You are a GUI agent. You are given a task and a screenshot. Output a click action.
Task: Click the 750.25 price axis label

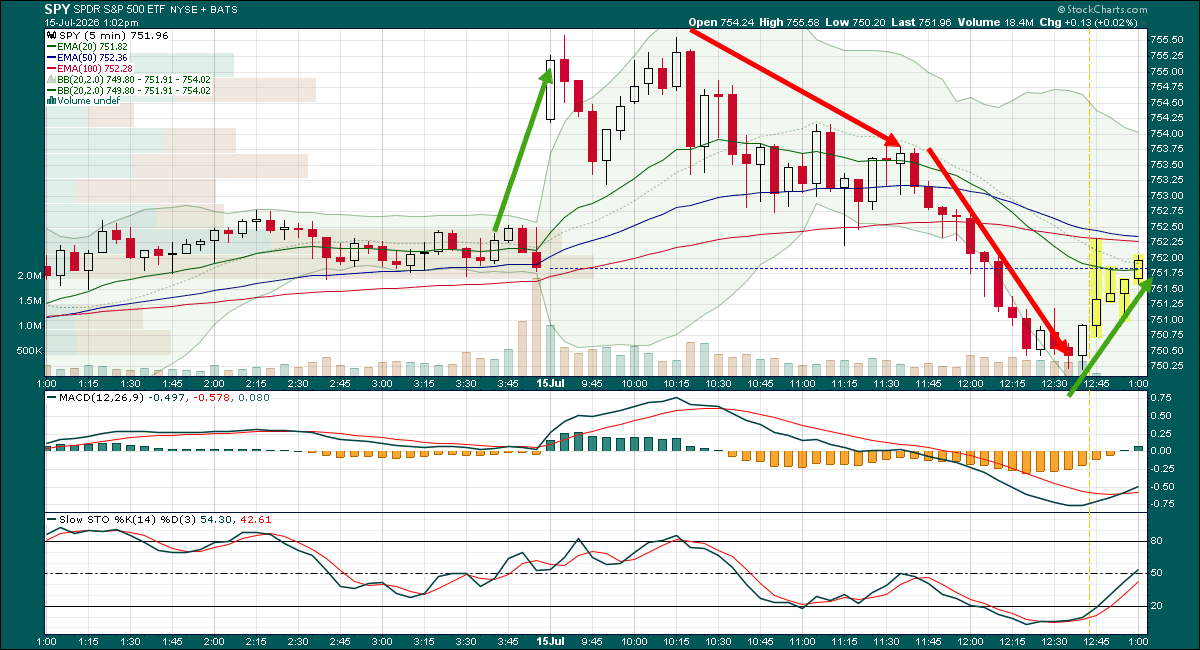pos(1165,366)
